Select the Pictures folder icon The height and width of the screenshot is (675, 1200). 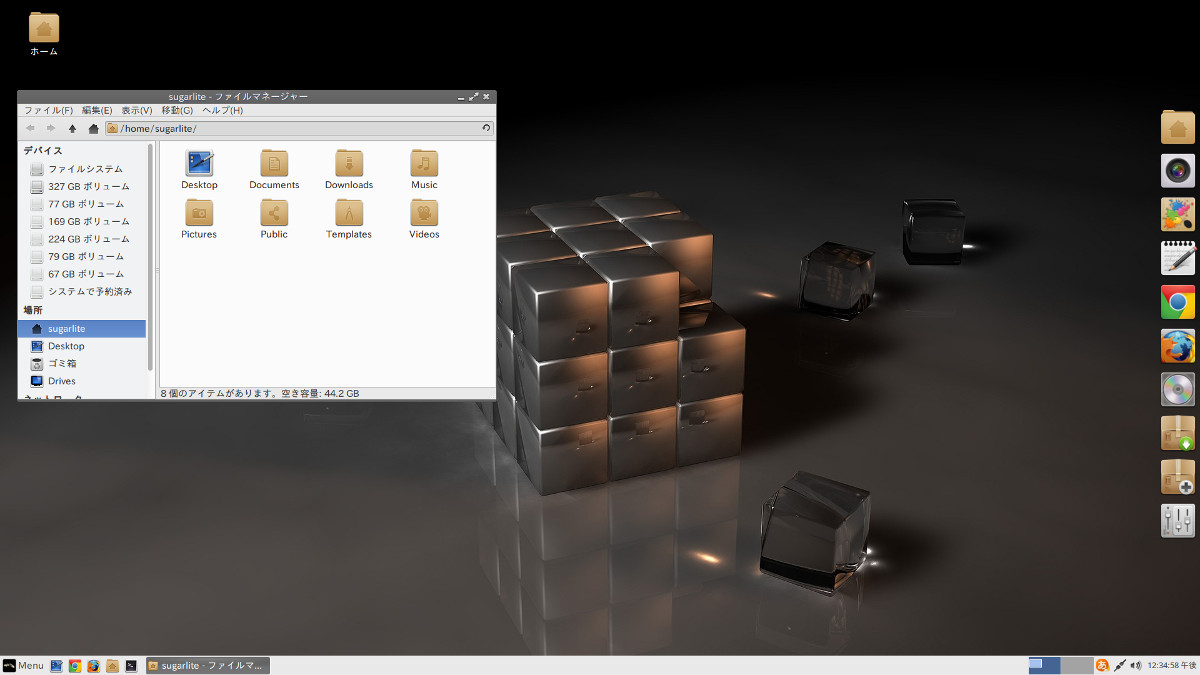(x=199, y=212)
